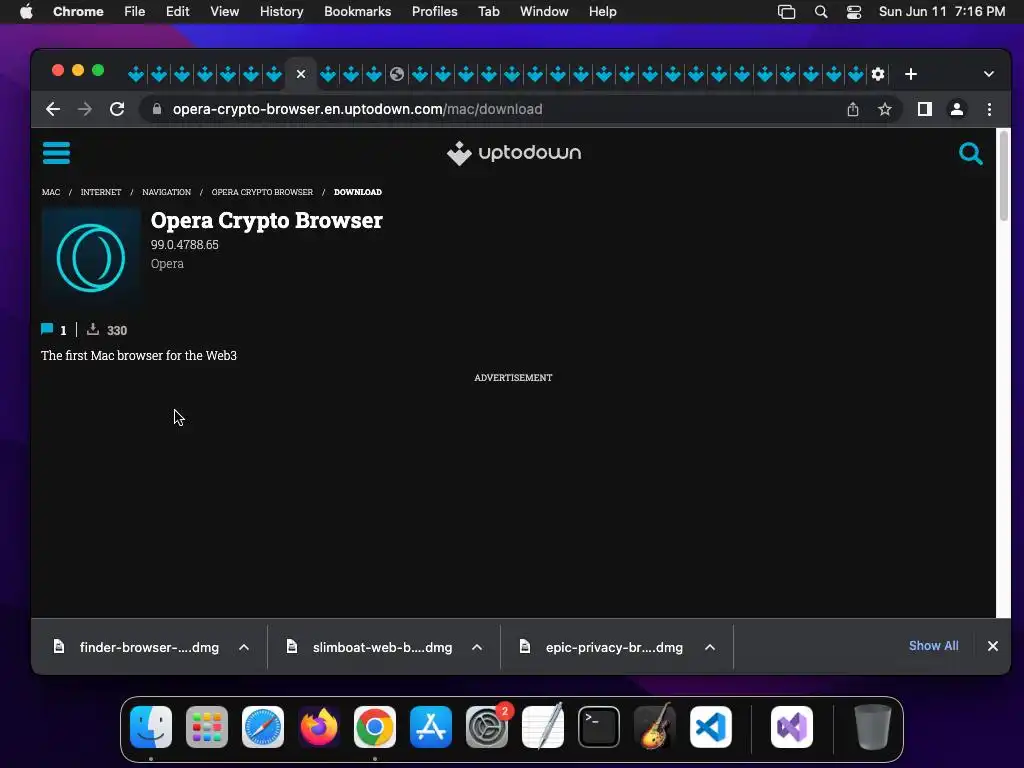Viewport: 1024px width, 768px height.
Task: Click the share page icon
Action: point(853,109)
